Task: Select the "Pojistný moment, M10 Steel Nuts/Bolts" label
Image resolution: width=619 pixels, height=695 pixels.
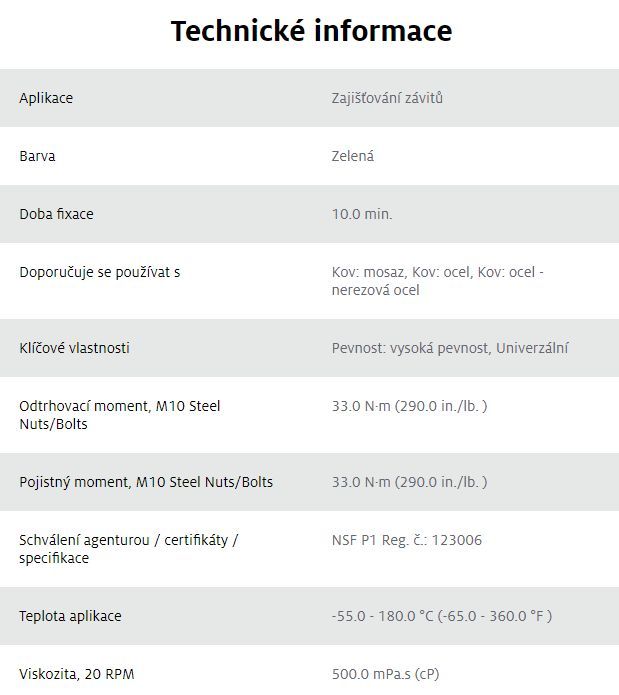Action: [x=146, y=482]
